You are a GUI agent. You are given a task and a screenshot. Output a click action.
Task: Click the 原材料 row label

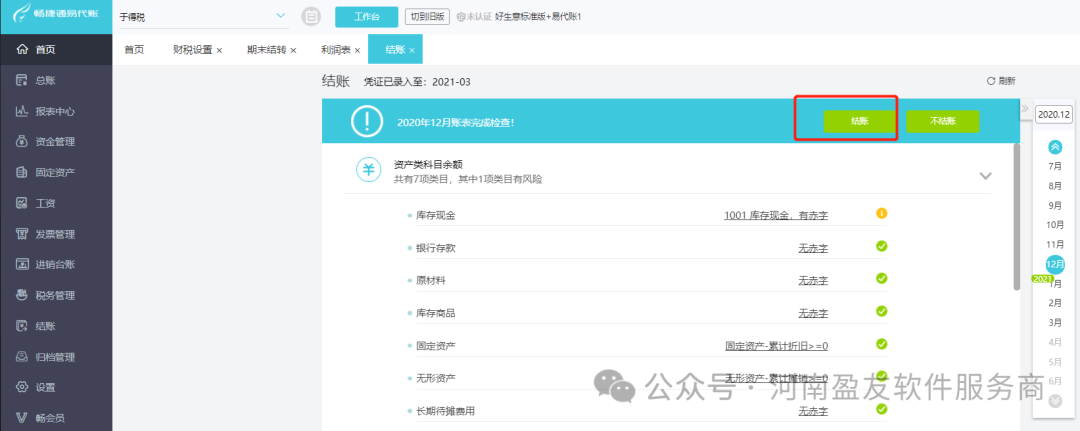pyautogui.click(x=430, y=281)
